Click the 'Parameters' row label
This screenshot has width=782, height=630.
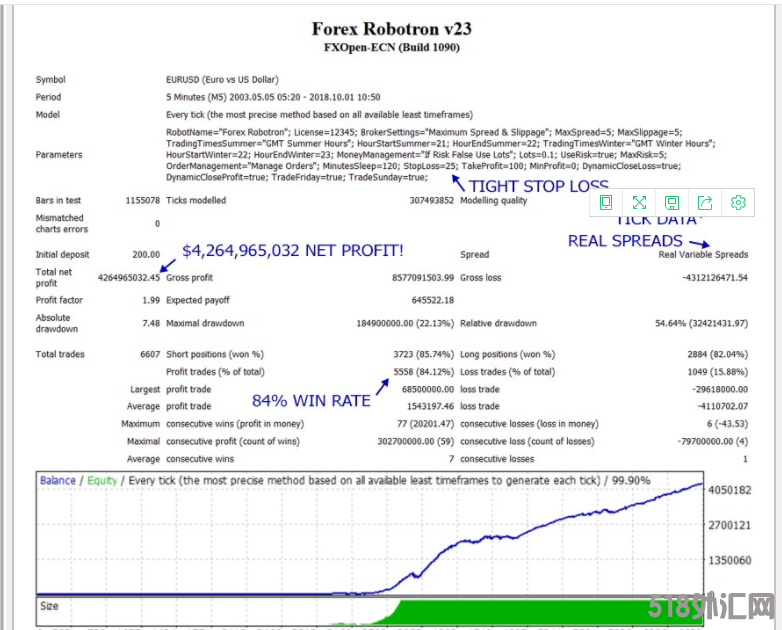59,155
